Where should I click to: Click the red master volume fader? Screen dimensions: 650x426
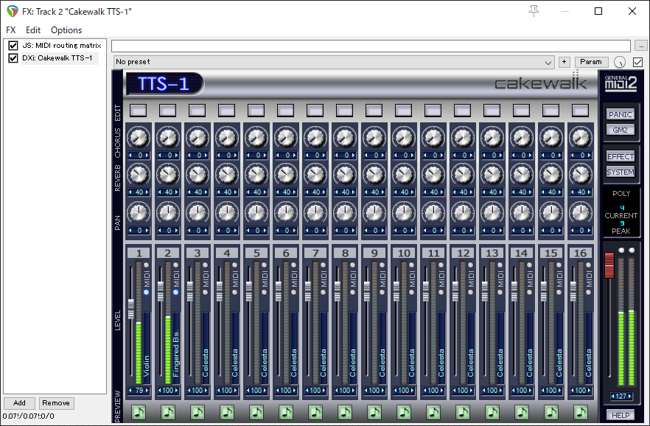tap(609, 265)
